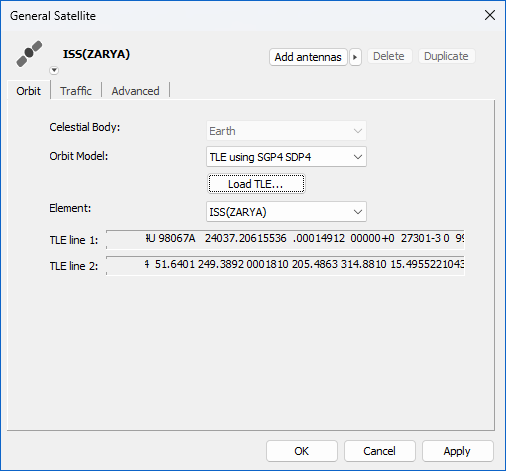Confirm with the OK button
Viewport: 506px width, 471px height.
[x=302, y=451]
